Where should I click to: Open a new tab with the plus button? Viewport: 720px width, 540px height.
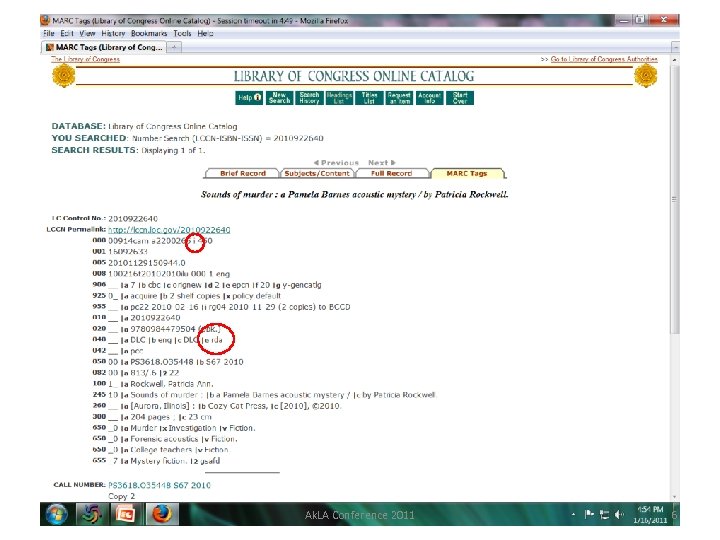coord(174,47)
